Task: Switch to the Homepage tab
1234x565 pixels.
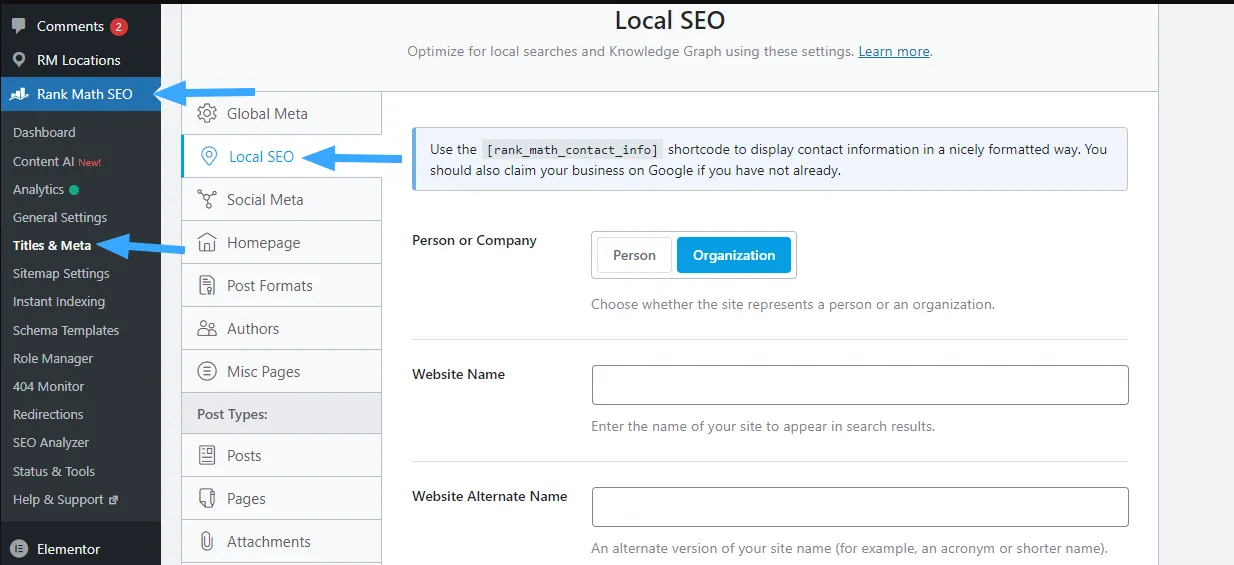Action: pyautogui.click(x=281, y=242)
